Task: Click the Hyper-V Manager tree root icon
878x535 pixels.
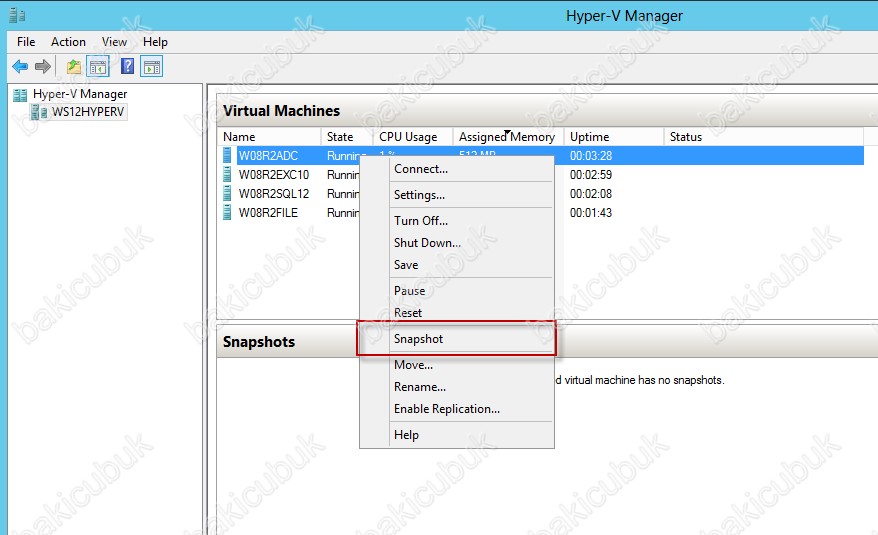Action: tap(20, 95)
